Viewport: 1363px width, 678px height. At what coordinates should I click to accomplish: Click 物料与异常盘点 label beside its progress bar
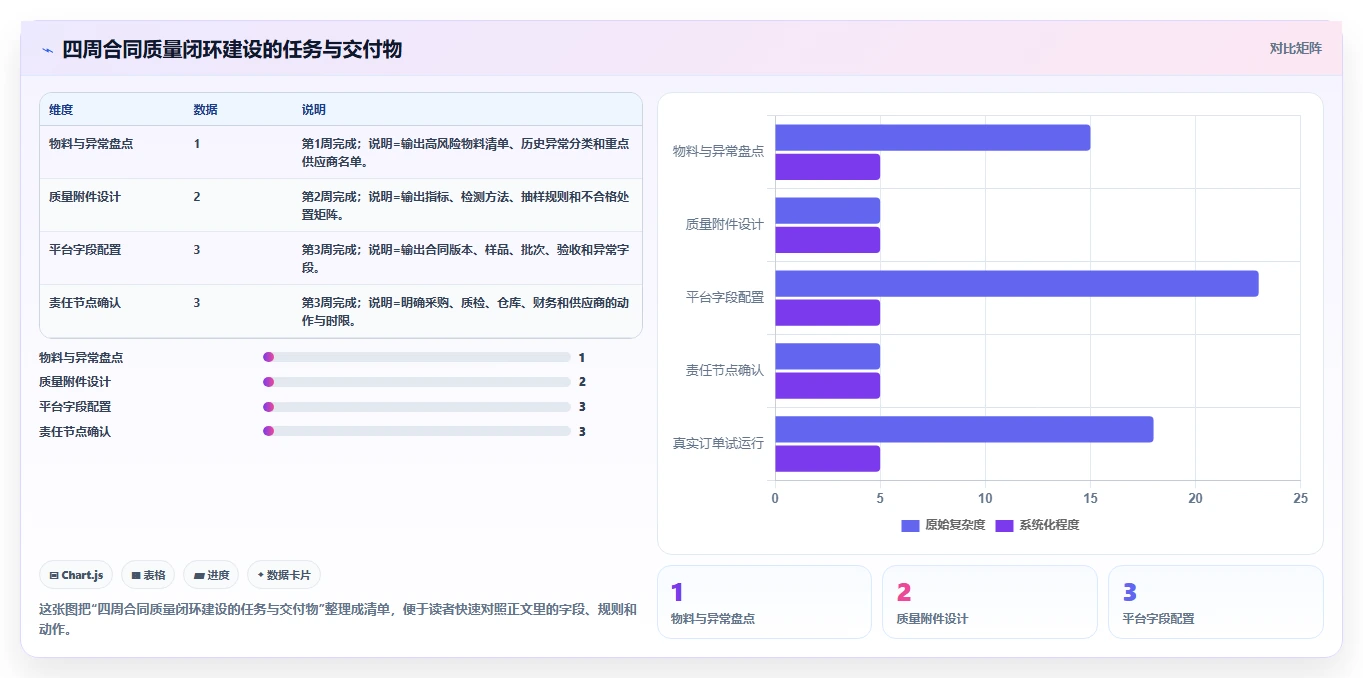[x=81, y=357]
